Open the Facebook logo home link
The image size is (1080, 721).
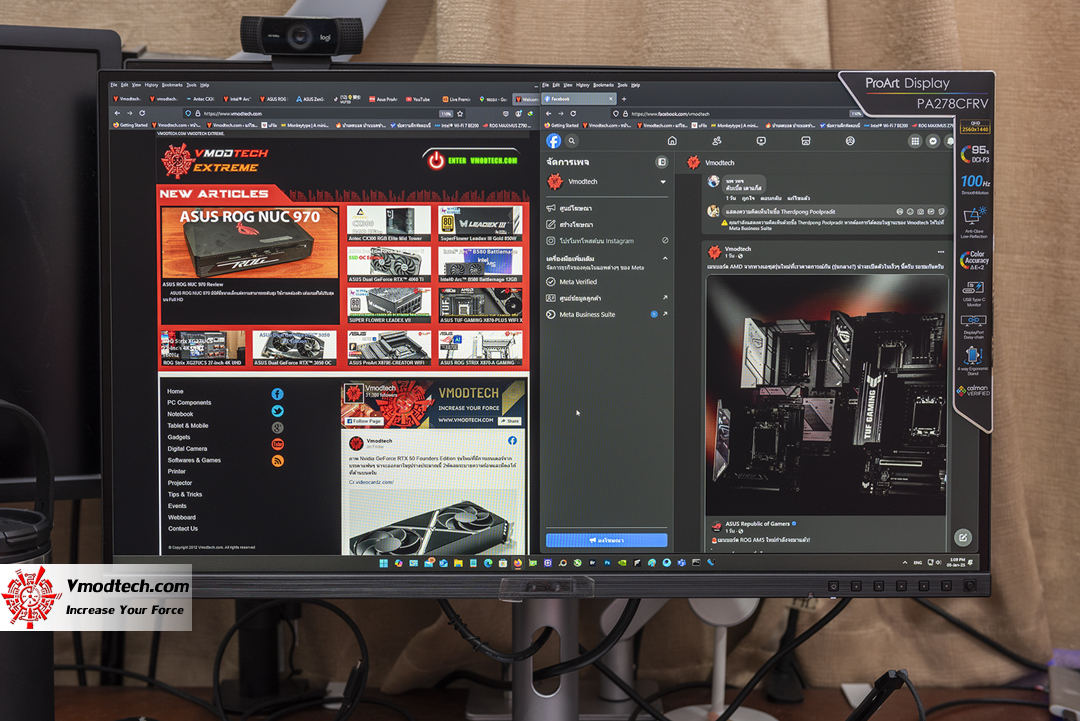coord(554,141)
